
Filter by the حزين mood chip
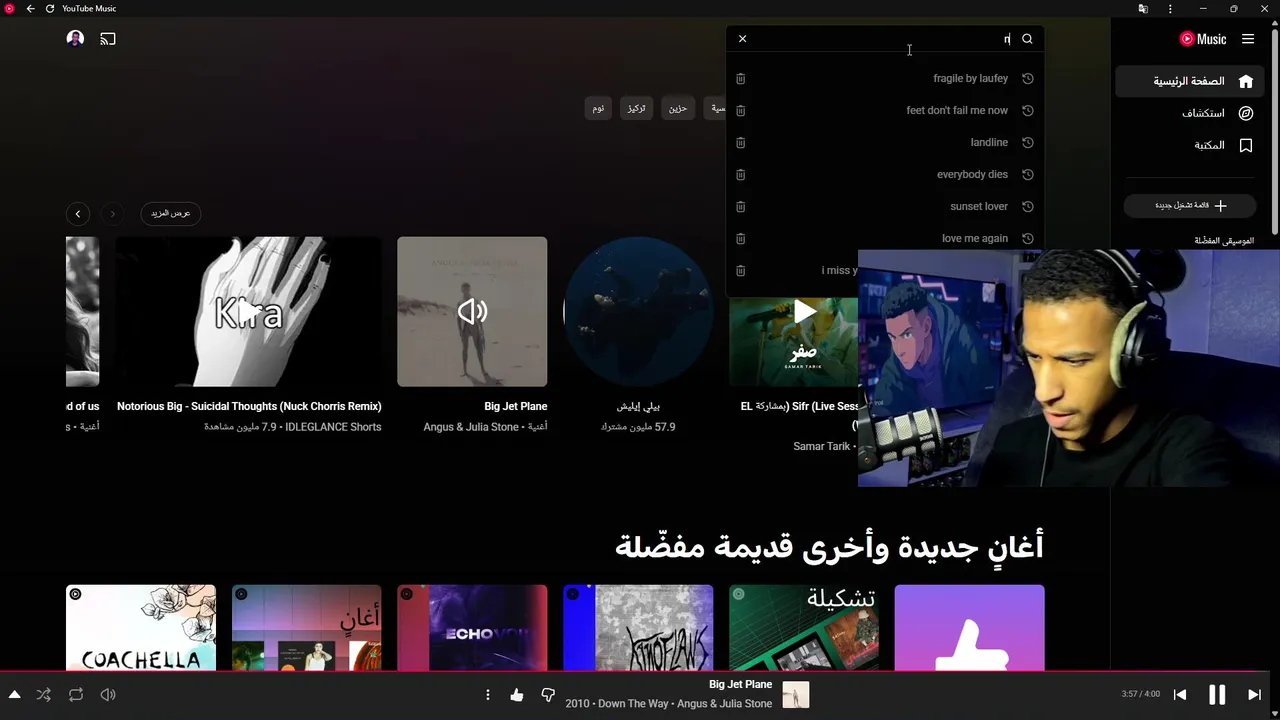tap(678, 108)
